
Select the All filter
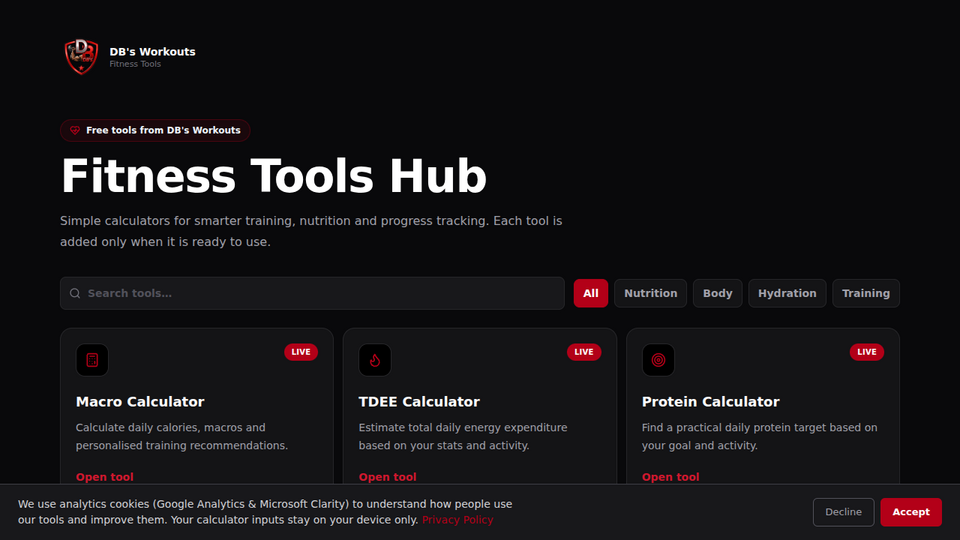click(x=591, y=293)
